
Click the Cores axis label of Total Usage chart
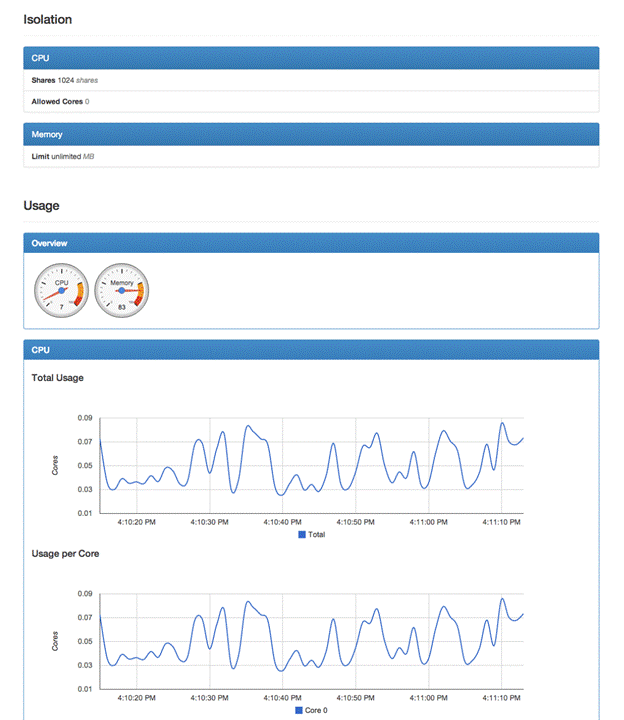[x=56, y=466]
